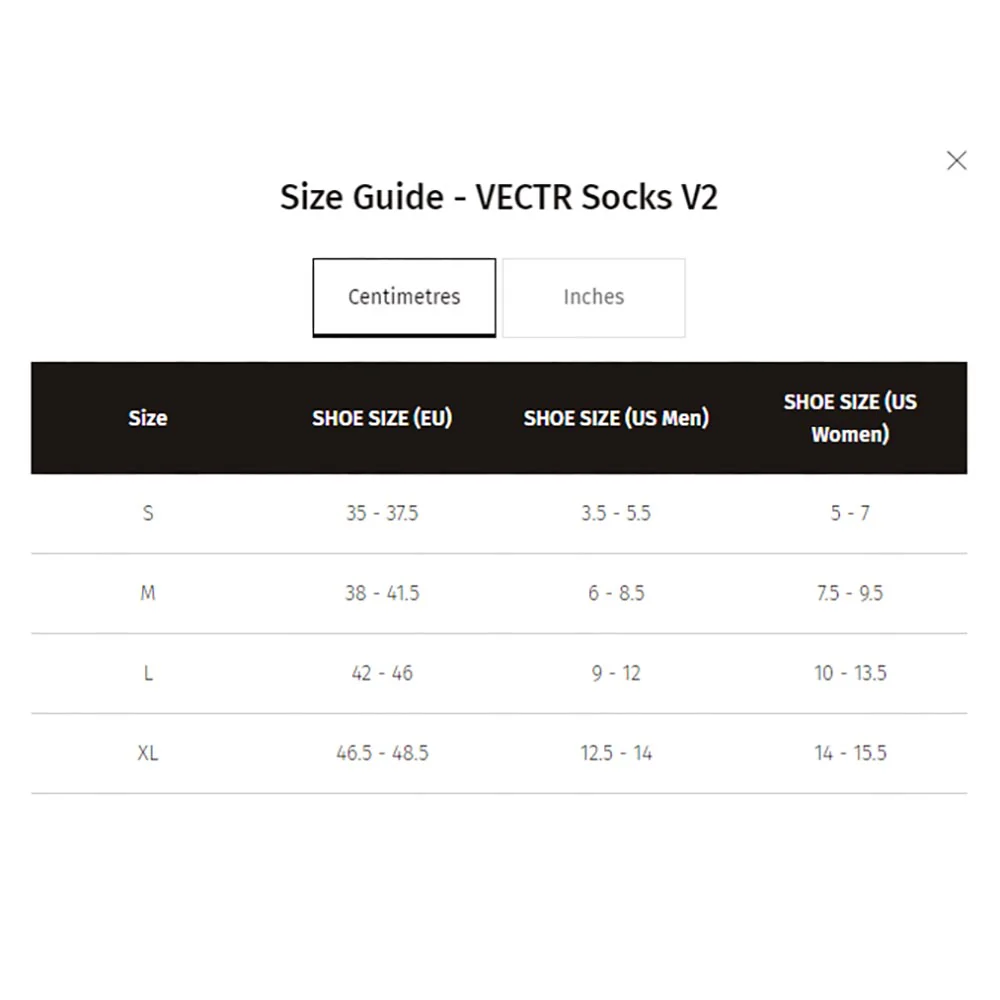Switch to the Inches tab
The image size is (1000, 1000).
pyautogui.click(x=594, y=297)
